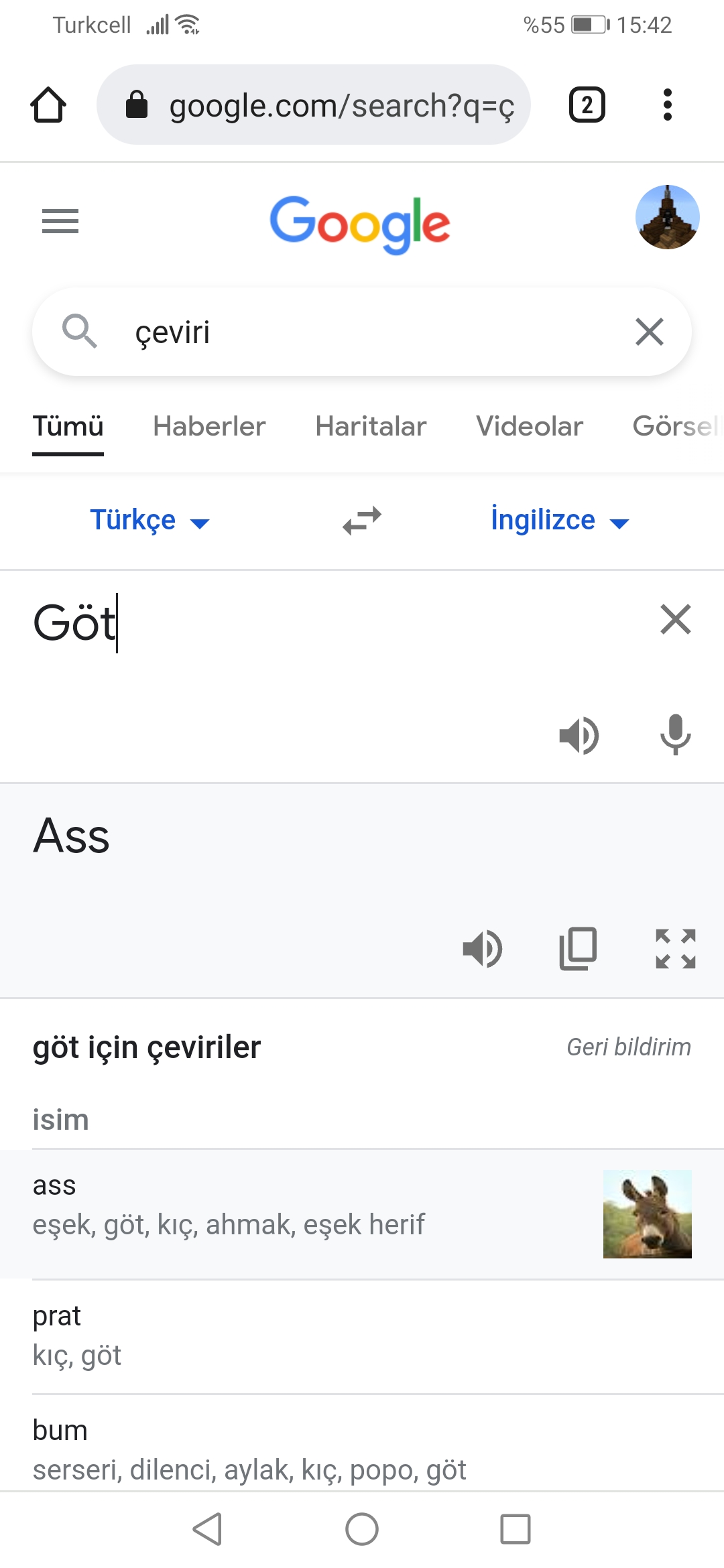Clear the translation source text

676,619
